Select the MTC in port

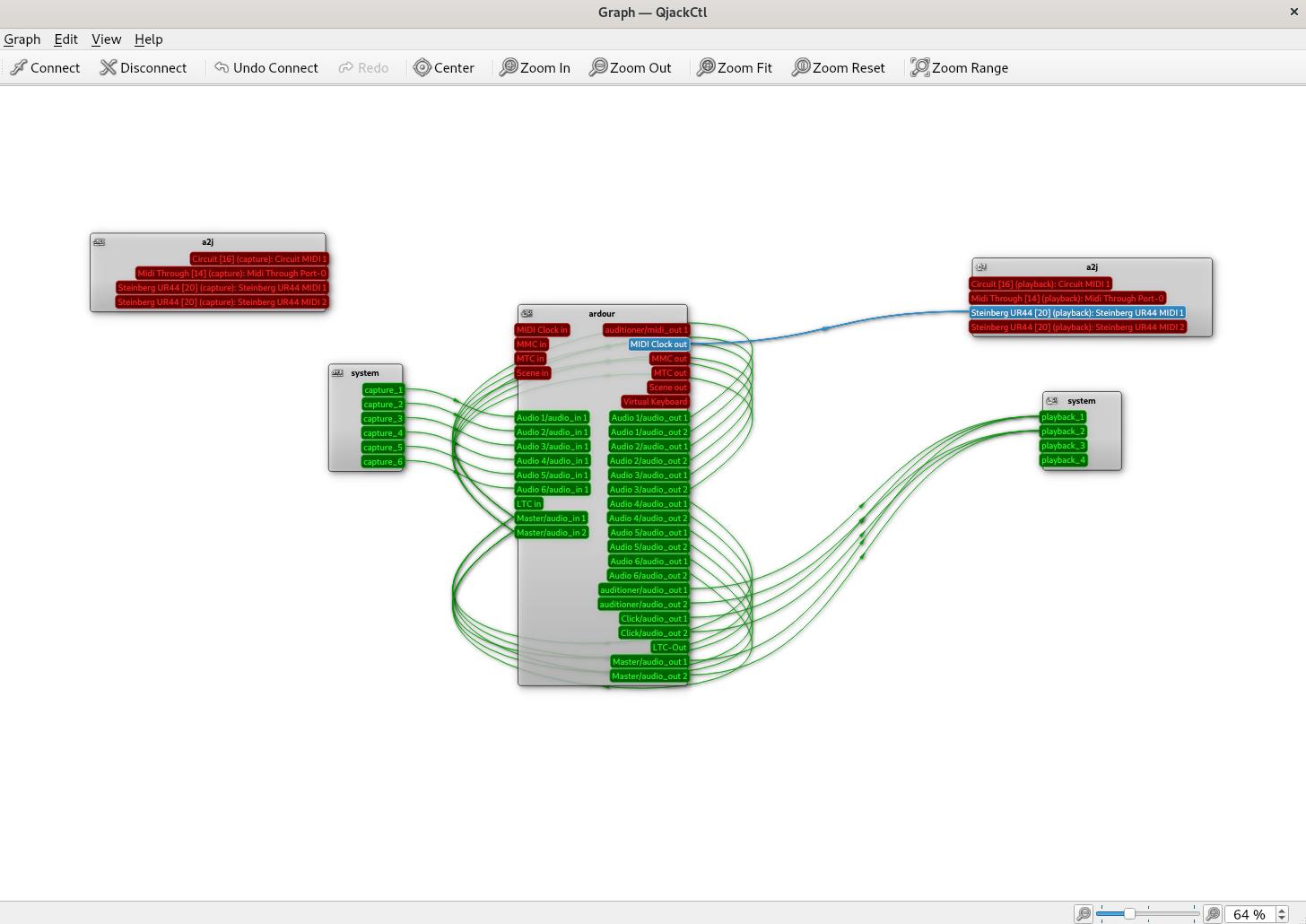pos(530,358)
